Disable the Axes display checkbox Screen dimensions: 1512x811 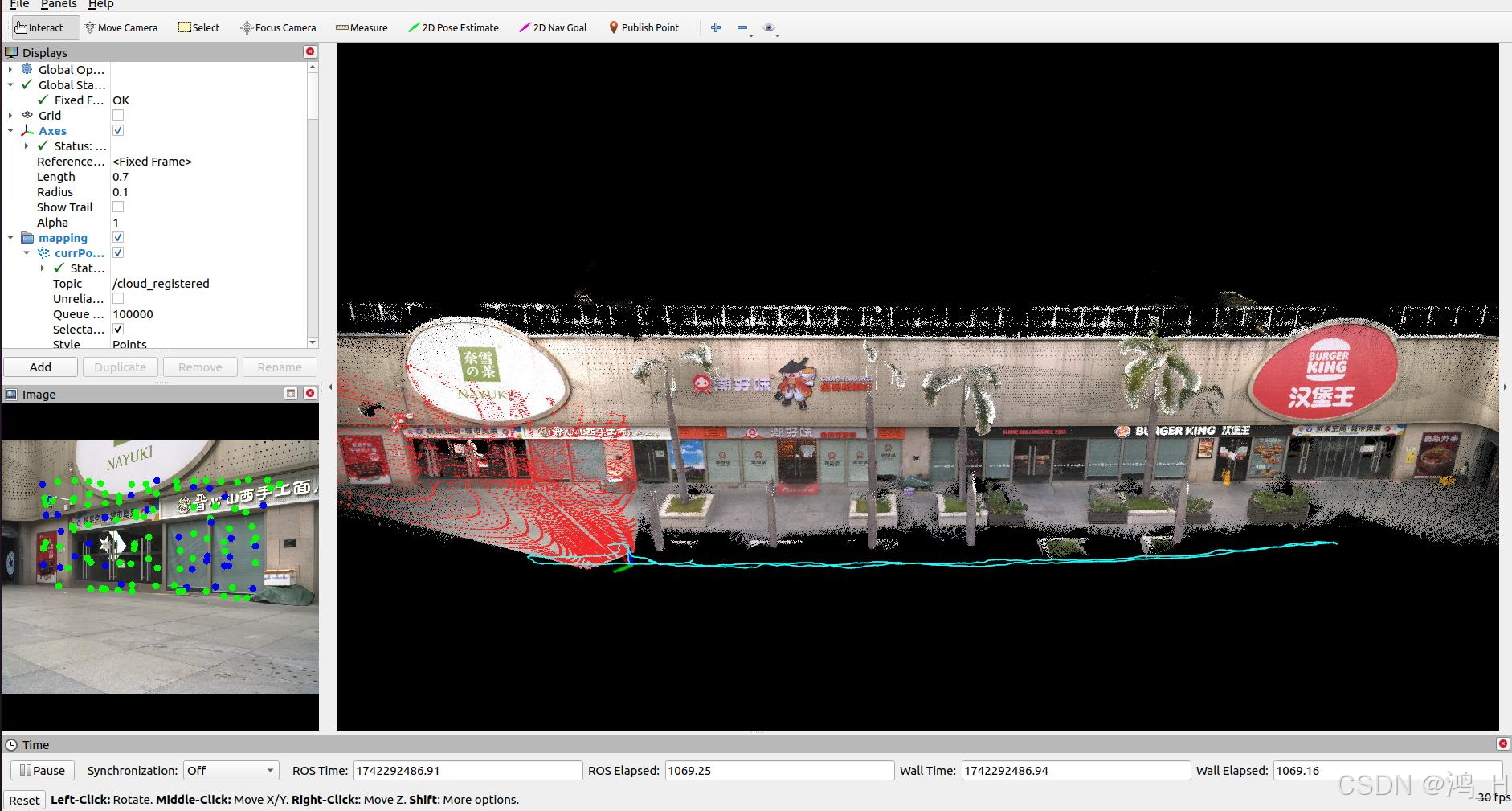coord(118,130)
